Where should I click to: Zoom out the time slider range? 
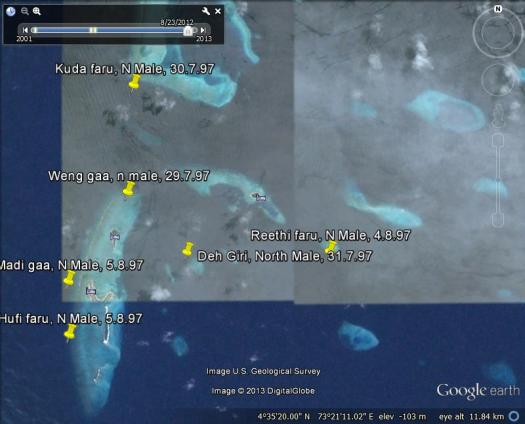pyautogui.click(x=25, y=11)
